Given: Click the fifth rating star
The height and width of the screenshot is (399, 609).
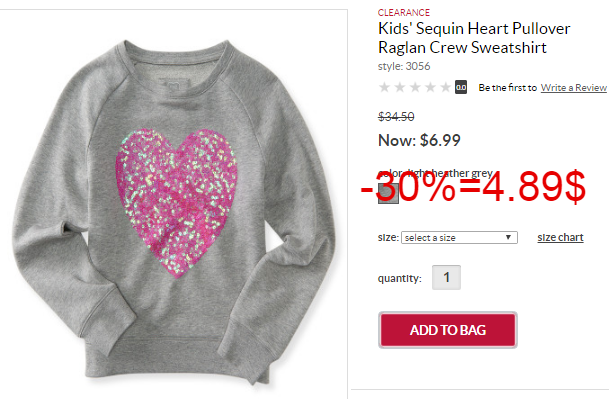Looking at the screenshot, I should pos(445,87).
